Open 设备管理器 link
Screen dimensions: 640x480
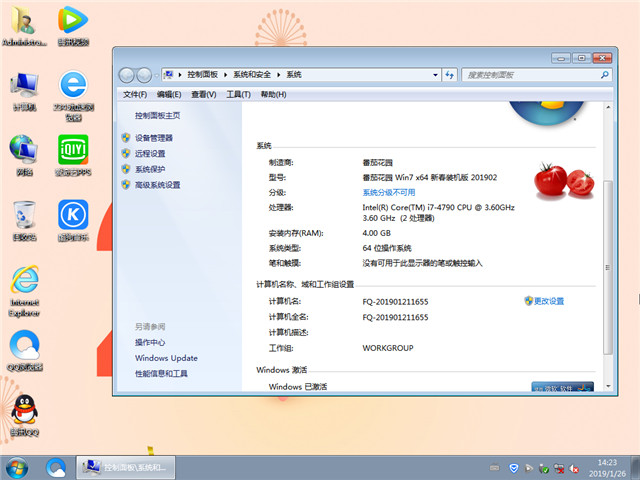pyautogui.click(x=154, y=138)
